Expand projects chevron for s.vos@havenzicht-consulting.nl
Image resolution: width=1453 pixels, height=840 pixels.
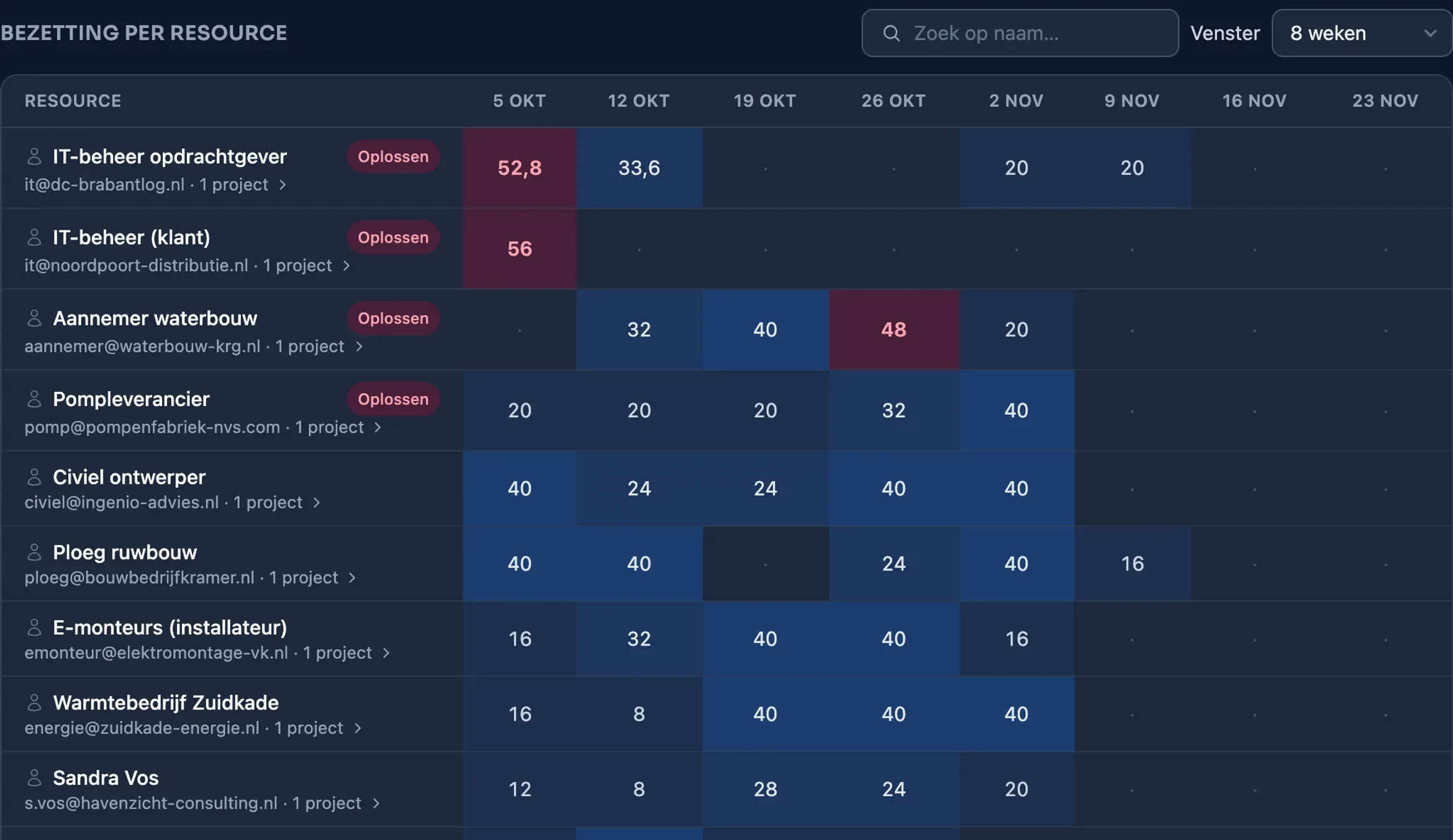click(376, 803)
